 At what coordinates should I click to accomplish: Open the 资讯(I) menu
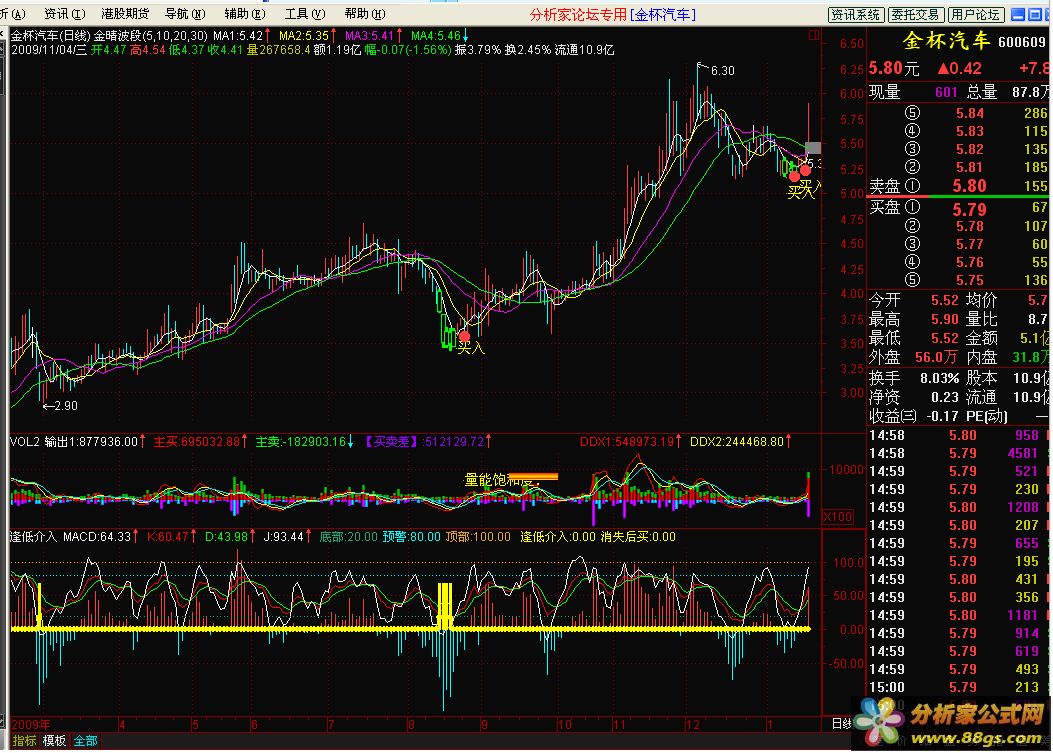pyautogui.click(x=64, y=13)
